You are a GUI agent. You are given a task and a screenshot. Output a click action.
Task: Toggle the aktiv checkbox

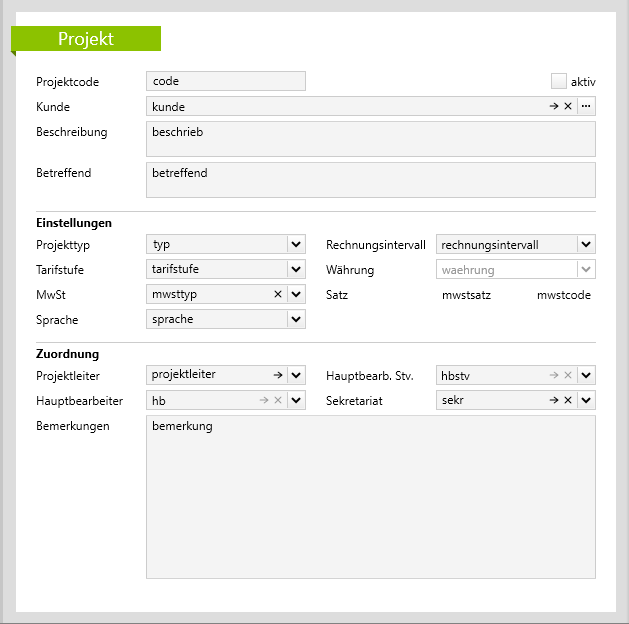coord(559,81)
